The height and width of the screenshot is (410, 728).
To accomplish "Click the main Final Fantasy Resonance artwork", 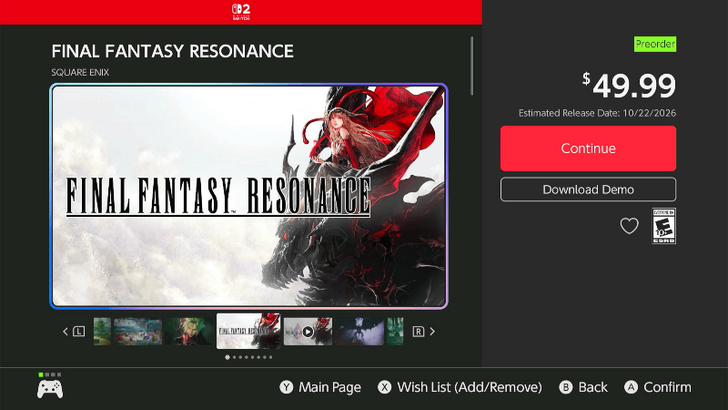I will pyautogui.click(x=248, y=196).
